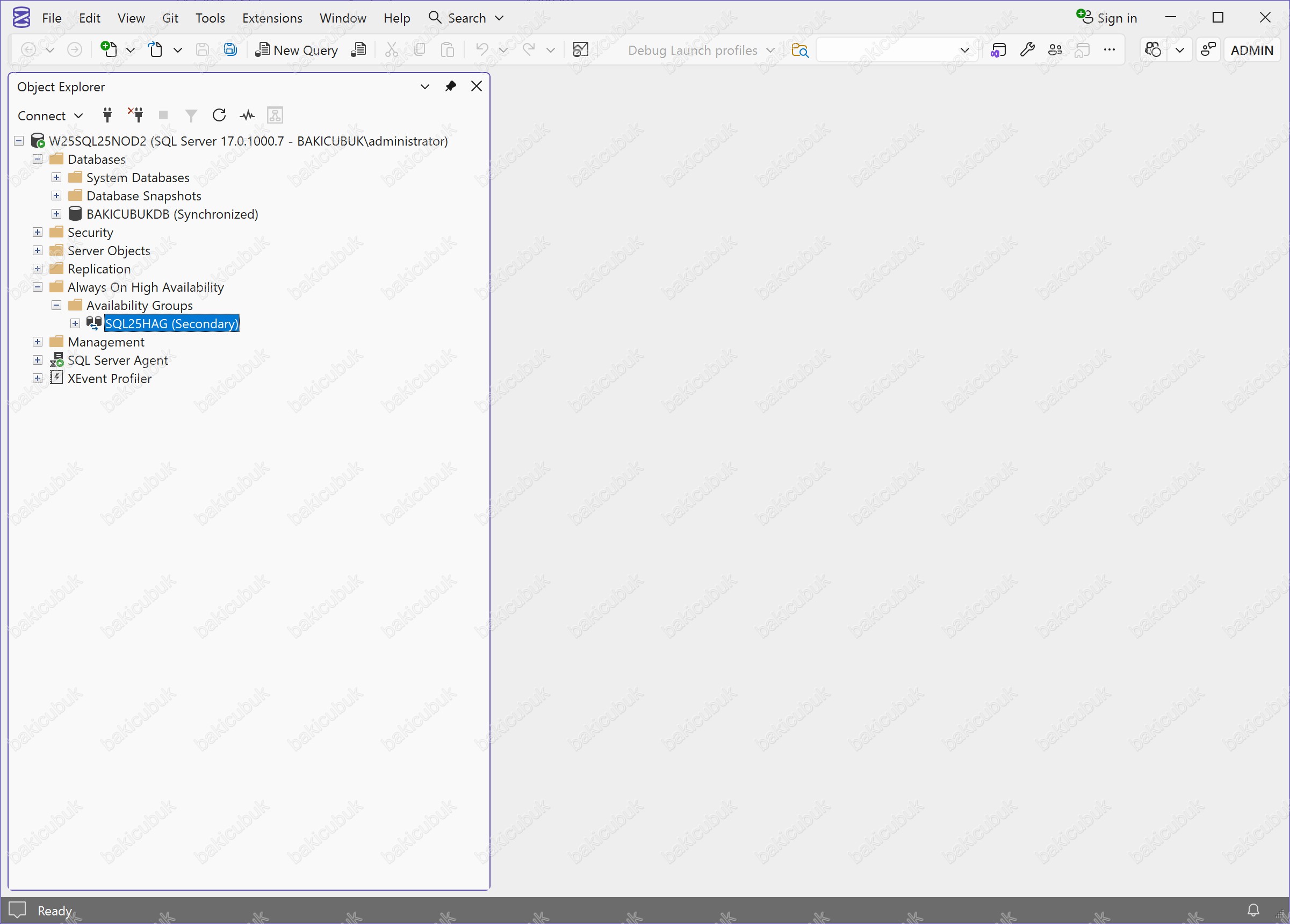Click the New Query button
This screenshot has height=924, width=1290.
point(297,50)
